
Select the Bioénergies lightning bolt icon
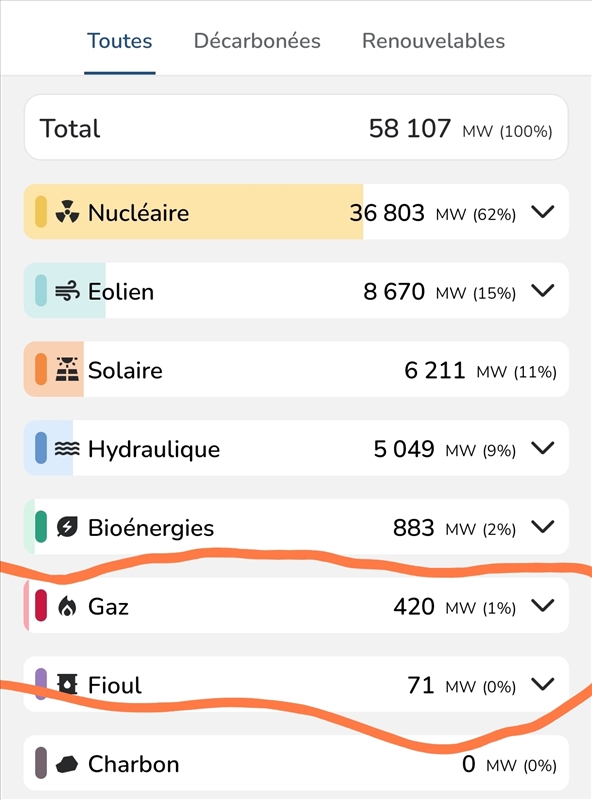pyautogui.click(x=67, y=527)
